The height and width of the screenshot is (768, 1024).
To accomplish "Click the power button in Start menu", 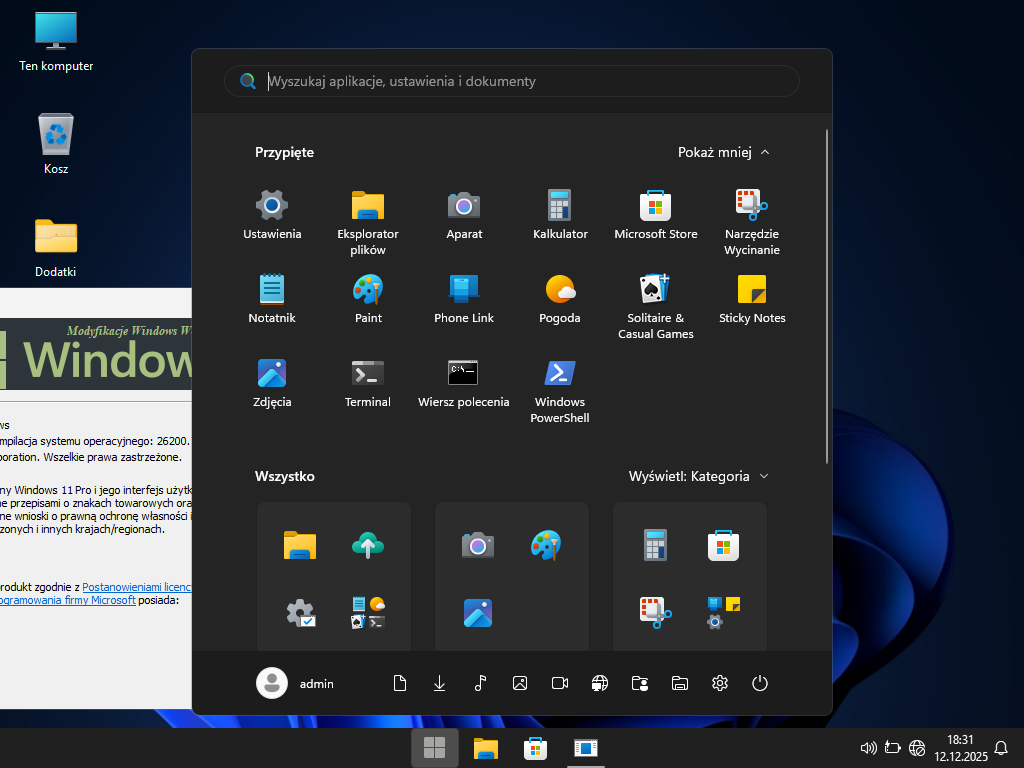I will (760, 683).
